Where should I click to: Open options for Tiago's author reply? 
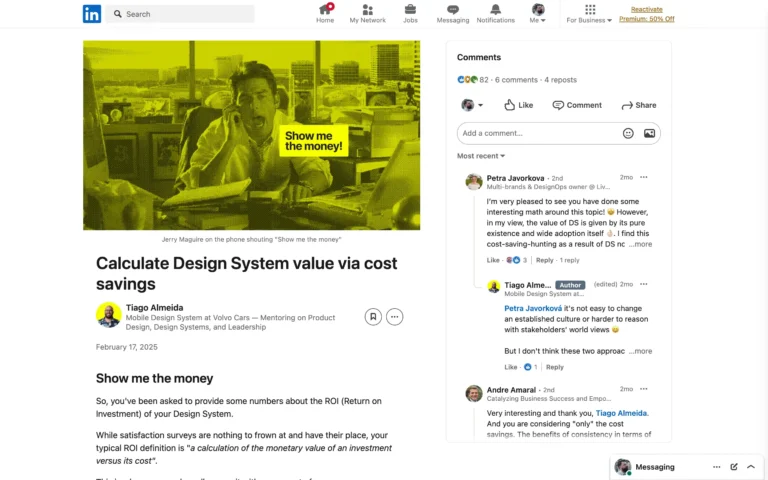pyautogui.click(x=644, y=284)
